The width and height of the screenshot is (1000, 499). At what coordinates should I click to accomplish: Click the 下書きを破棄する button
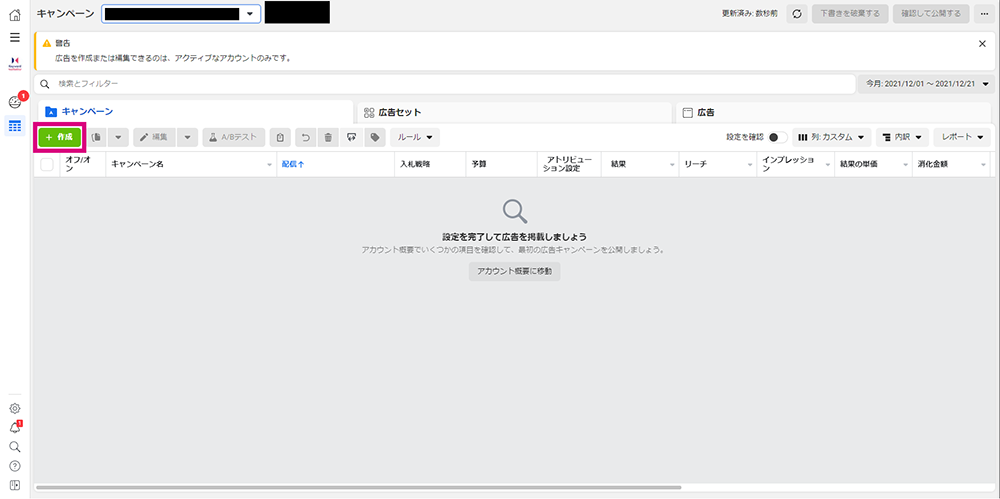(850, 13)
